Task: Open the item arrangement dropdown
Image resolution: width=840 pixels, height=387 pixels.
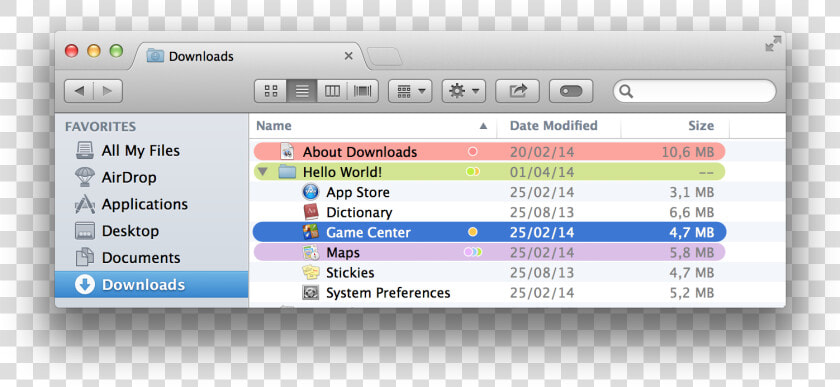Action: pos(410,91)
